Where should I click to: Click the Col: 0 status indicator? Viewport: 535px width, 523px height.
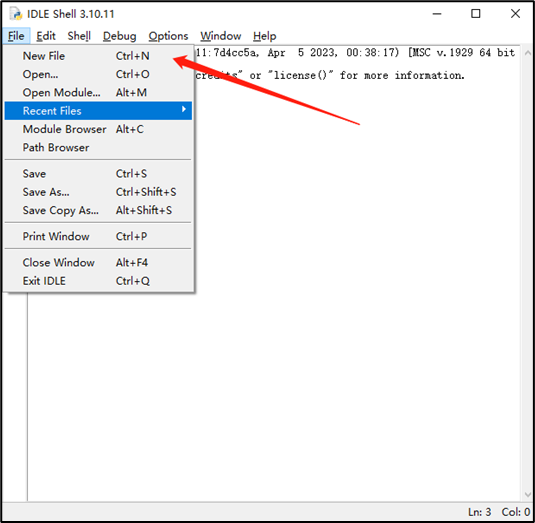coord(516,512)
